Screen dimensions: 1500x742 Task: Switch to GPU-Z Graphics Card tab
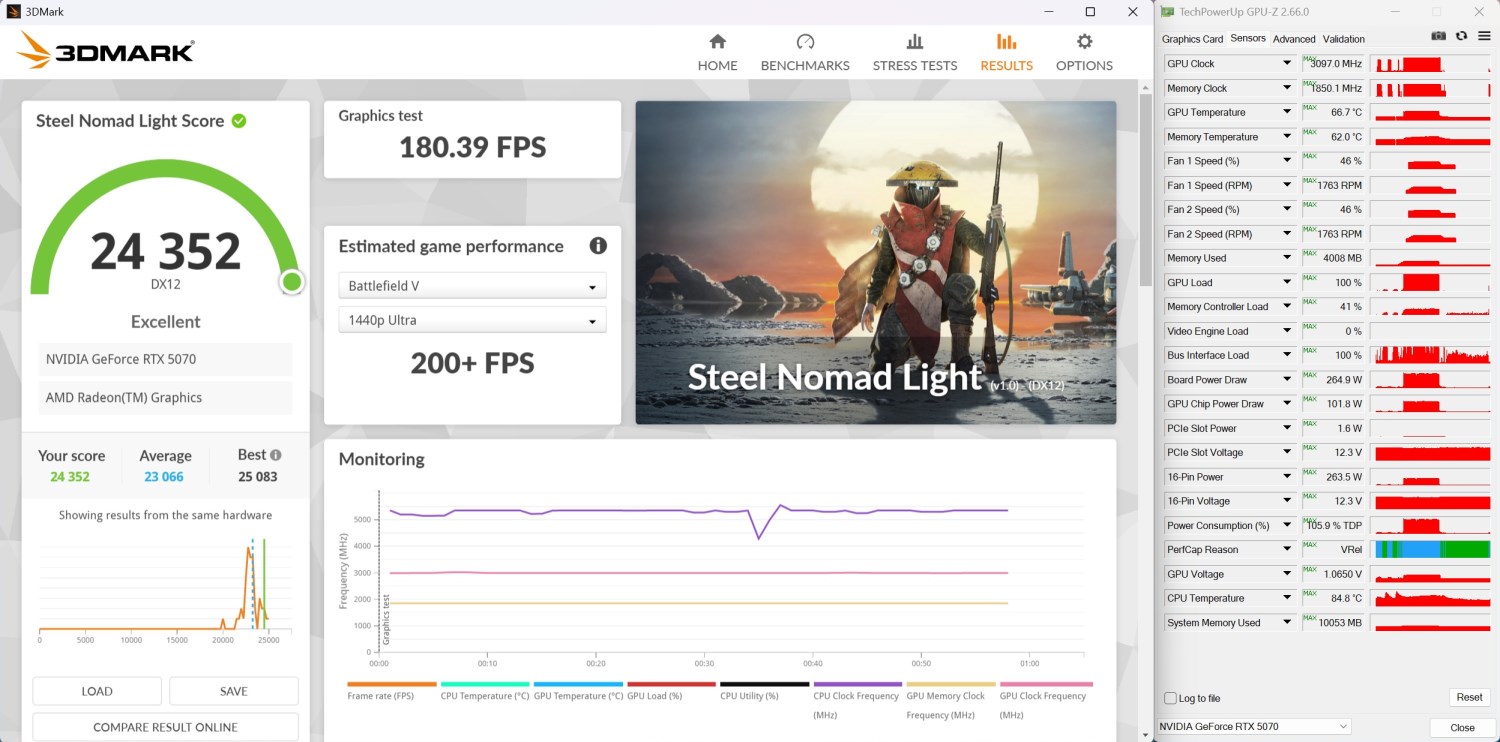(x=1192, y=39)
